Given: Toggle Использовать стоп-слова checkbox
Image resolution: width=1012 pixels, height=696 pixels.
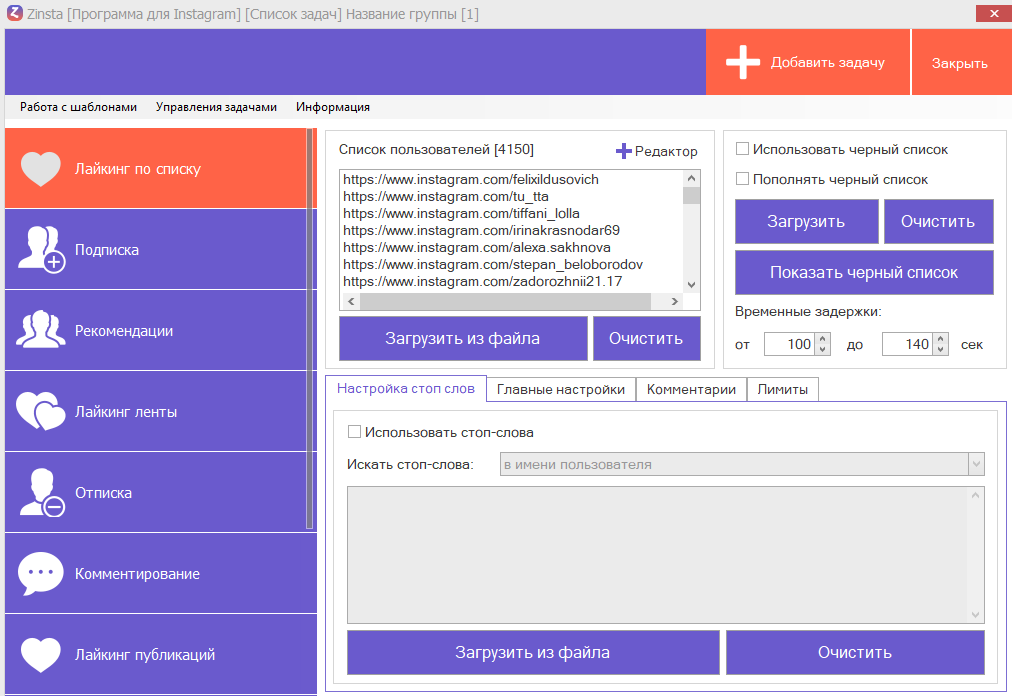Looking at the screenshot, I should click(x=354, y=431).
